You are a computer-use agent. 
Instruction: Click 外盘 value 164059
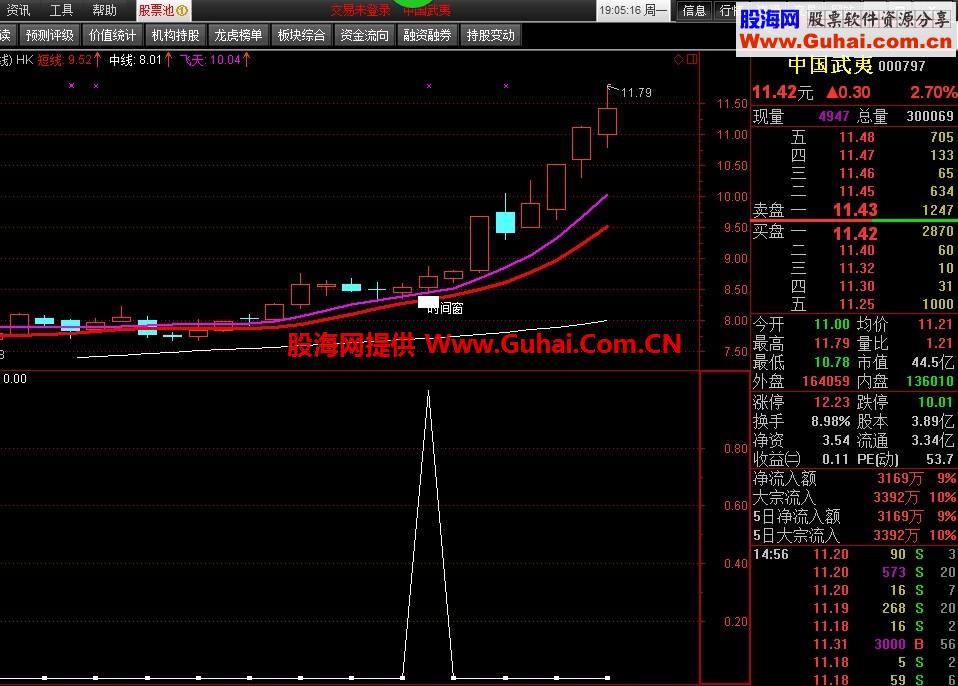(x=825, y=381)
